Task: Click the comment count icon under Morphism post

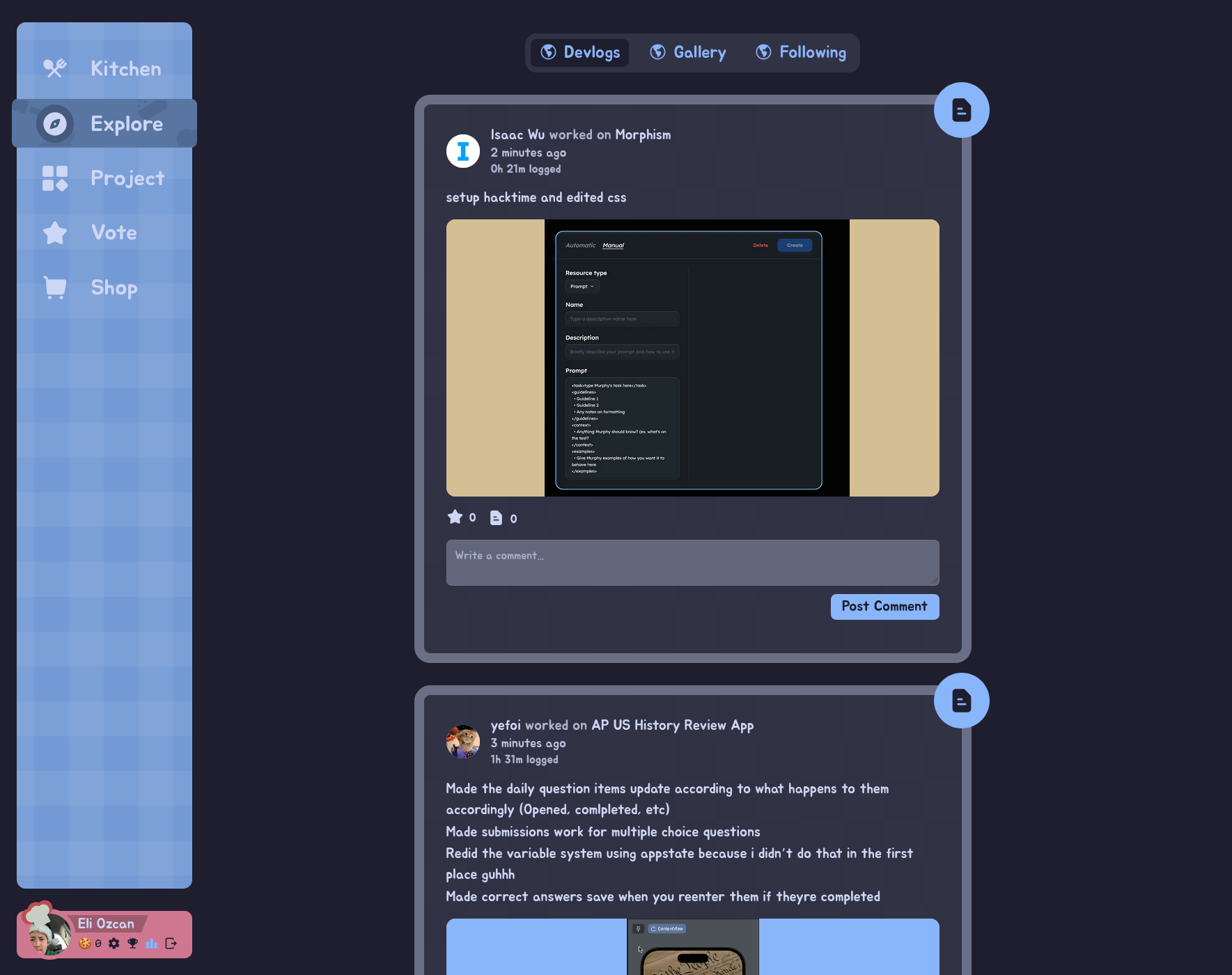Action: 496,518
